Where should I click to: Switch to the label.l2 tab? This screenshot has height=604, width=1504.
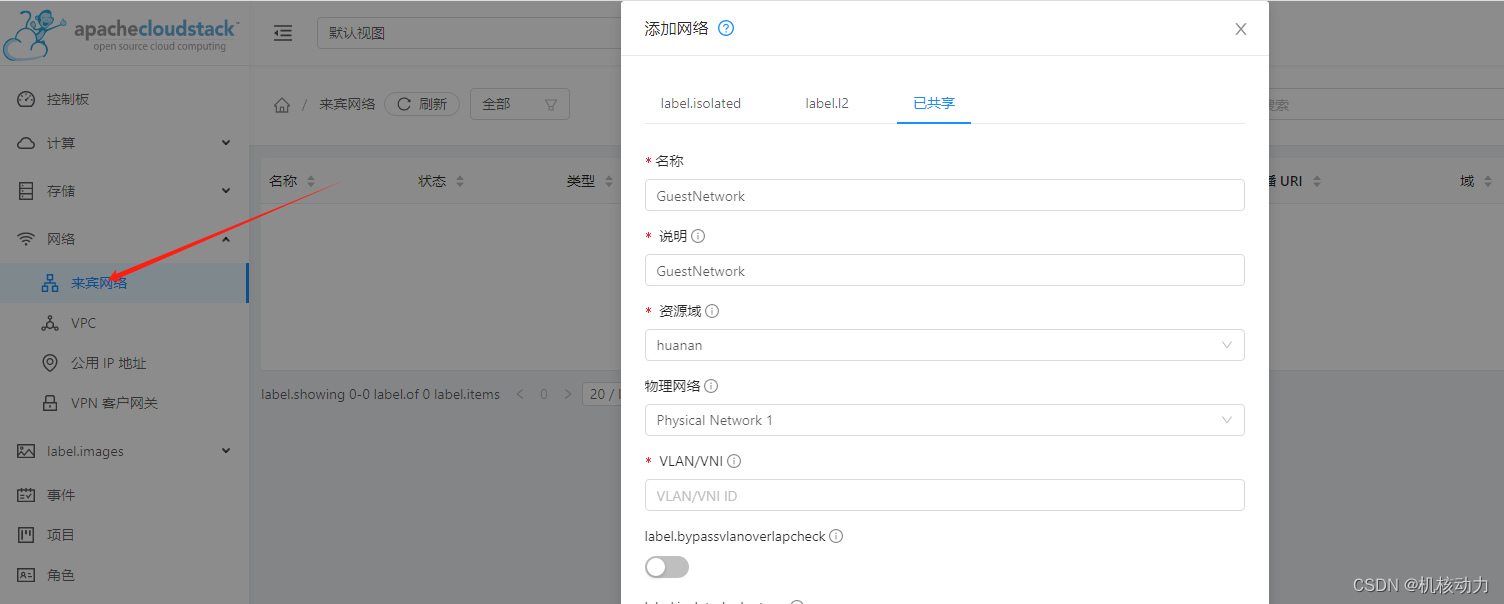pyautogui.click(x=826, y=102)
